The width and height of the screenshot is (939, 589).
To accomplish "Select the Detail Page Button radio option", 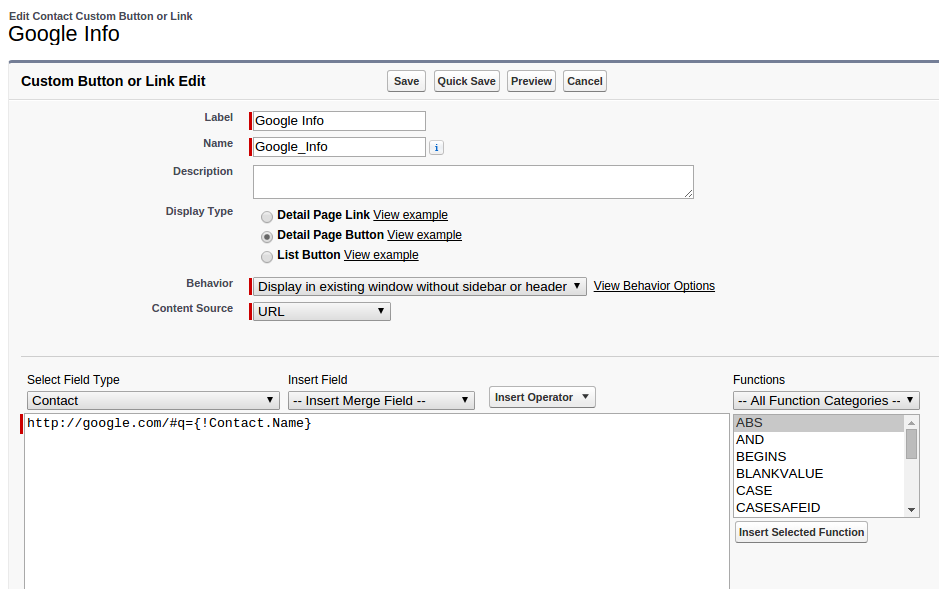I will [267, 237].
